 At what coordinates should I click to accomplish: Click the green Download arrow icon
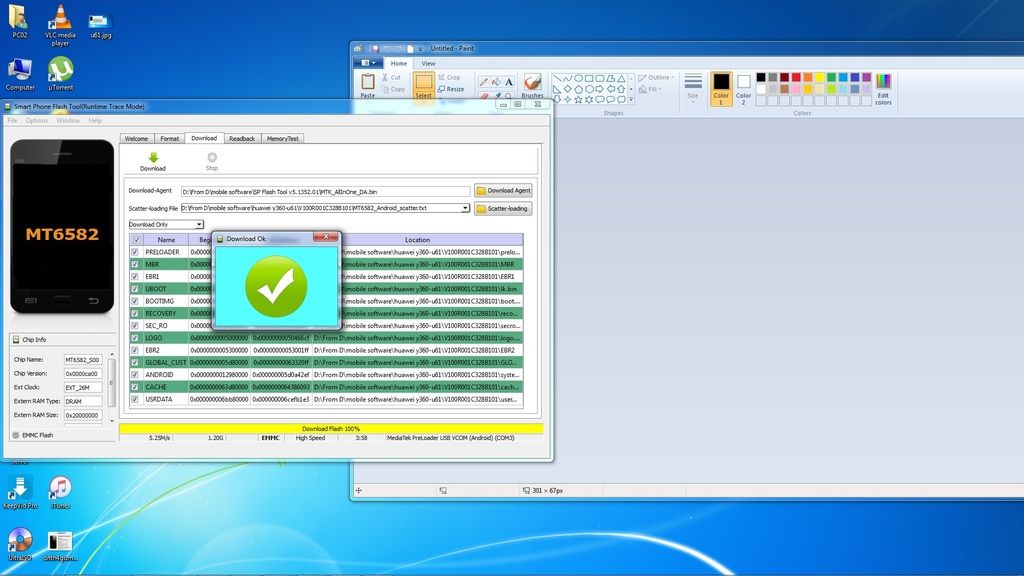click(153, 157)
